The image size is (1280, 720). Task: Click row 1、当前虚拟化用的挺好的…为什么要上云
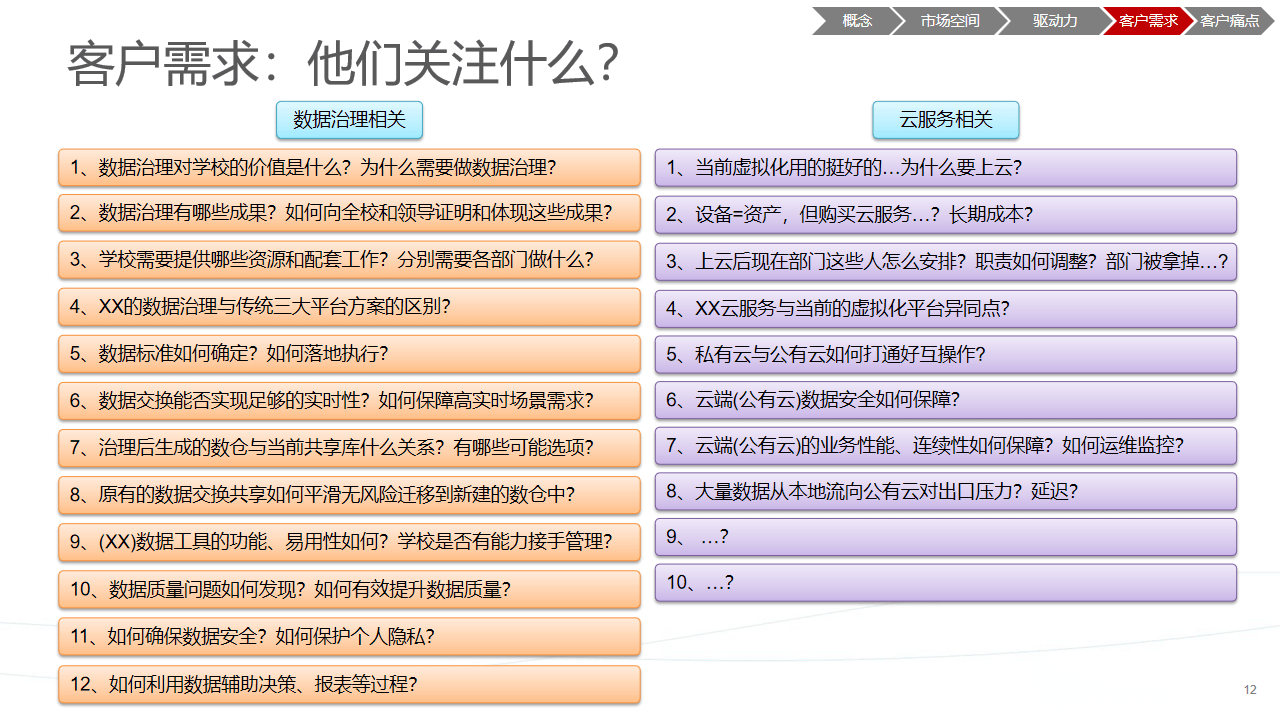pos(946,168)
